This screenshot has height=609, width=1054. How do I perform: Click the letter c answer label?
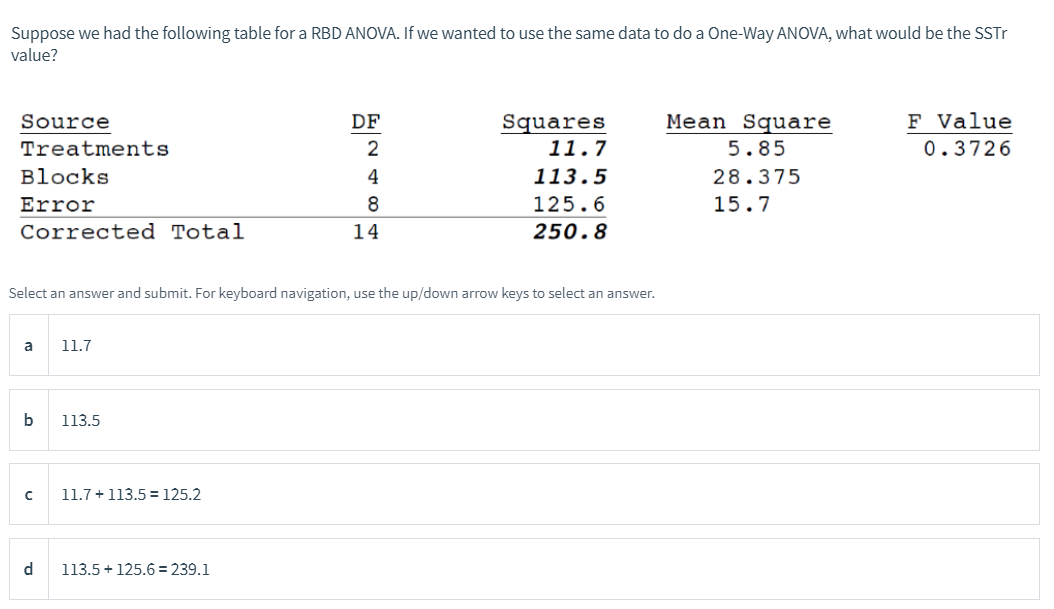click(27, 493)
